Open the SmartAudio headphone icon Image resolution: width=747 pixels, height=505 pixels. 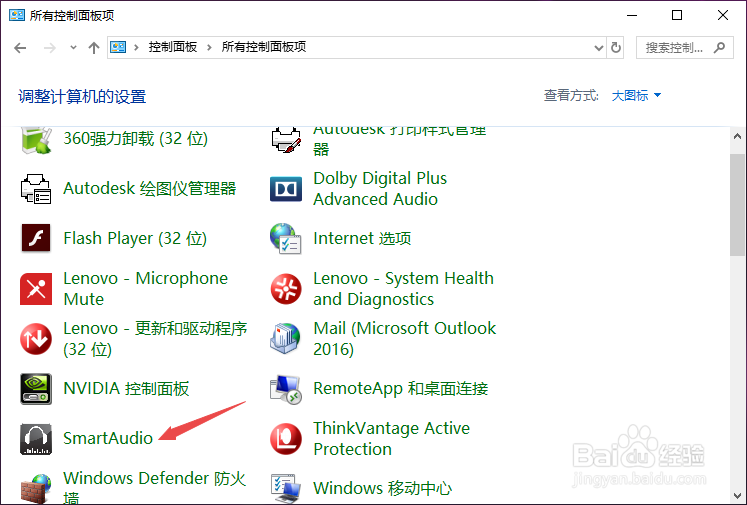tap(36, 439)
